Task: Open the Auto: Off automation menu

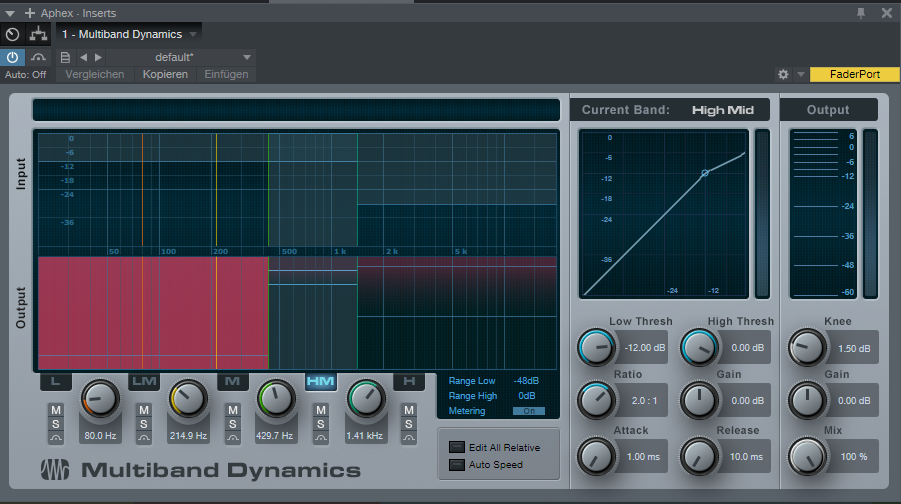Action: click(25, 75)
